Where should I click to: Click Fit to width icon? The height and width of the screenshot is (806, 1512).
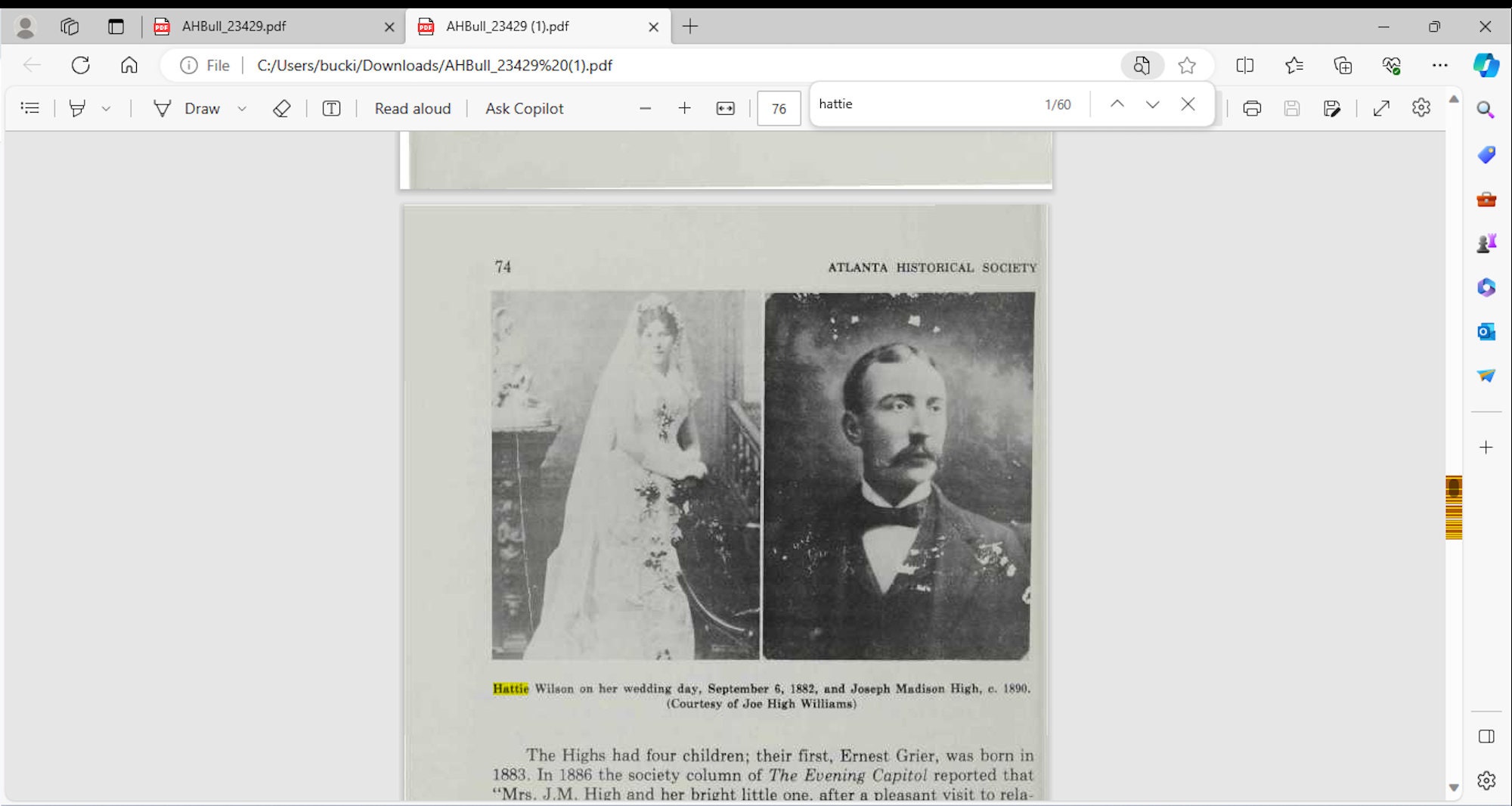coord(725,108)
